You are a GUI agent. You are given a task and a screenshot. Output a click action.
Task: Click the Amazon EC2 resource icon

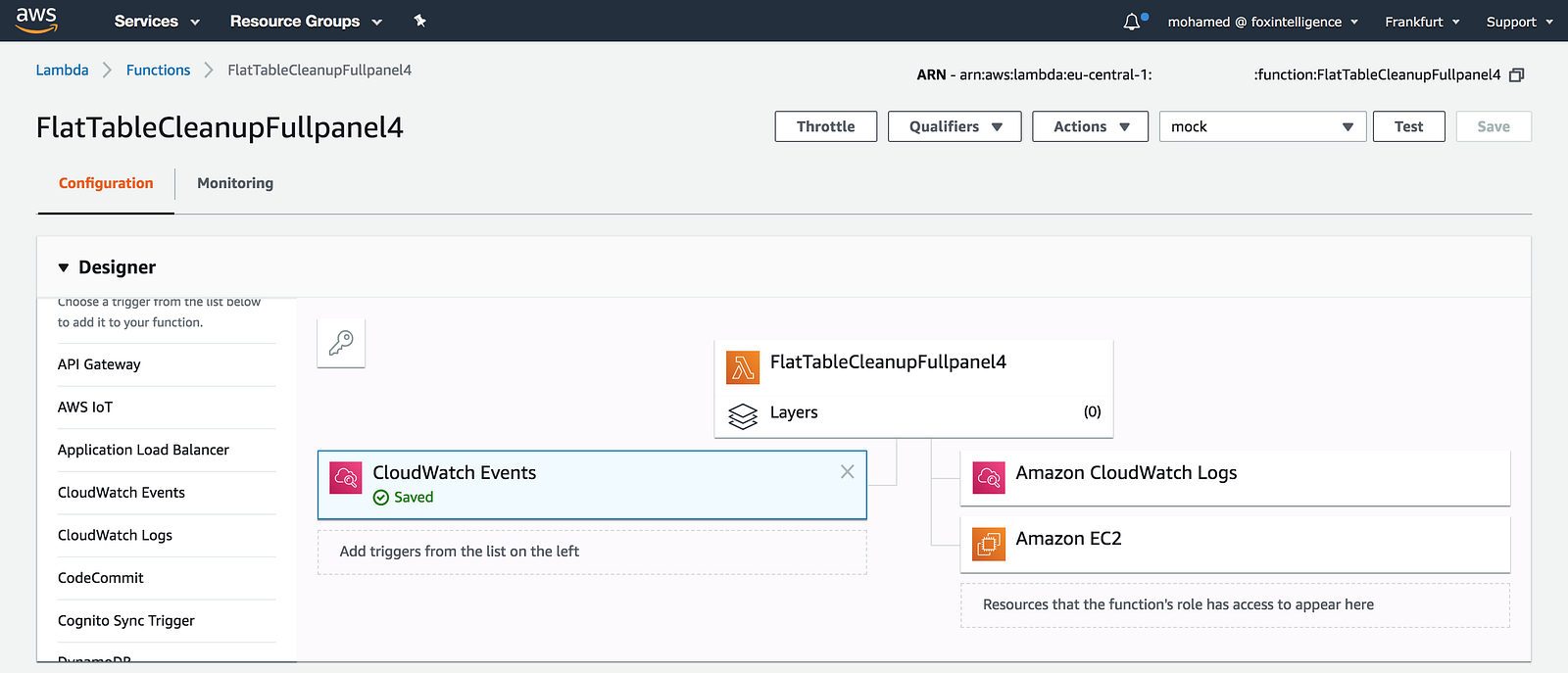989,543
